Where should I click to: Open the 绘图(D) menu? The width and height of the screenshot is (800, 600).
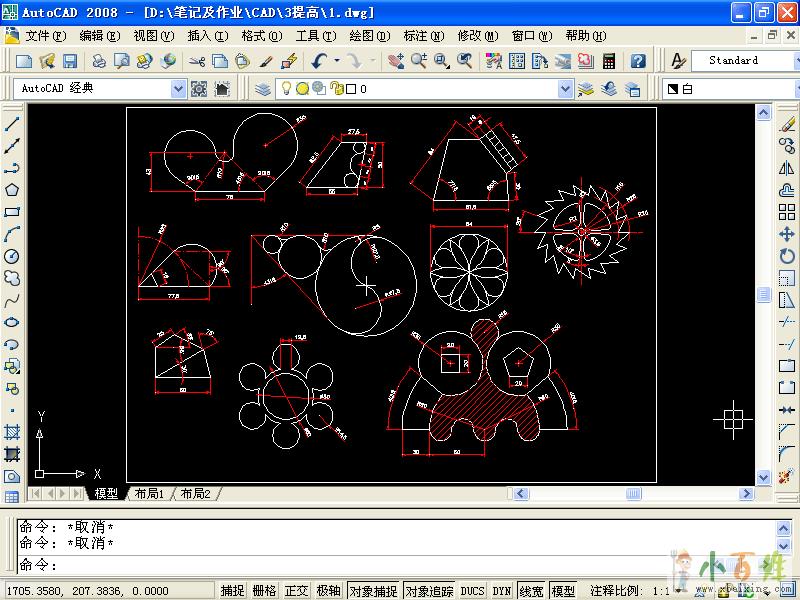369,35
